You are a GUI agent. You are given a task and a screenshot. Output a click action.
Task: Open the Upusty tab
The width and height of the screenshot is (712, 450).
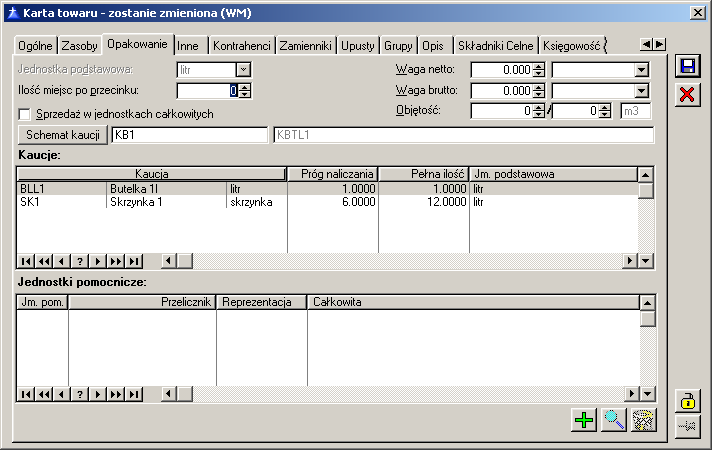(x=358, y=46)
